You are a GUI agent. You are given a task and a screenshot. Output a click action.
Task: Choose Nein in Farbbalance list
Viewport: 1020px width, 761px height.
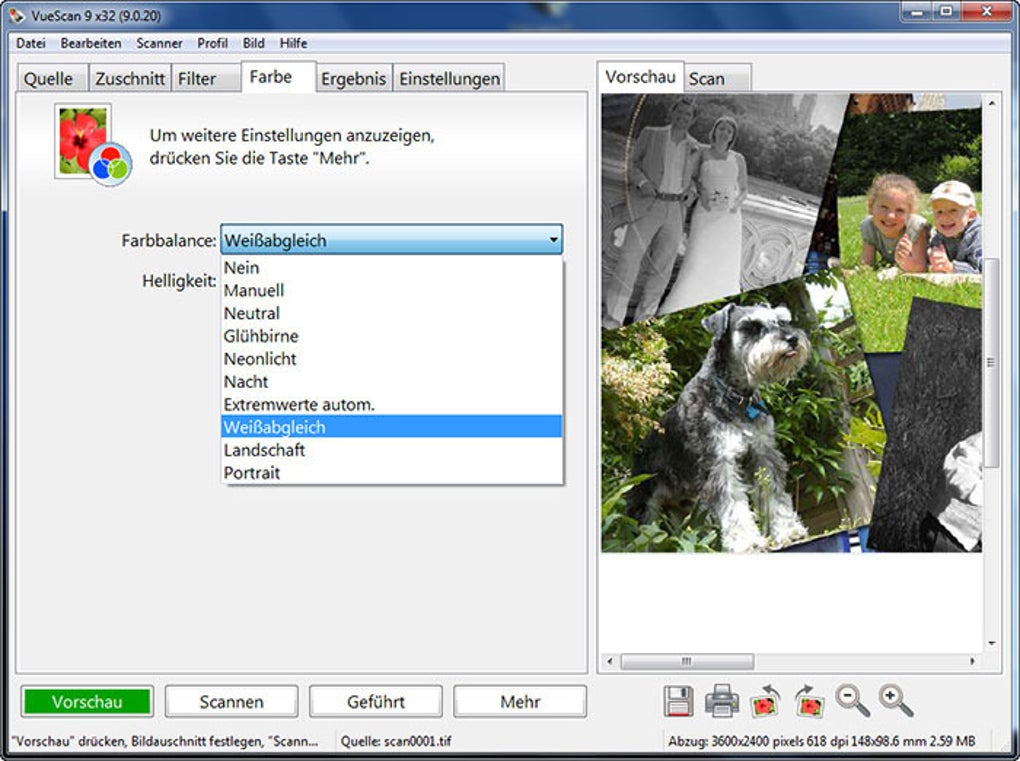click(x=392, y=267)
